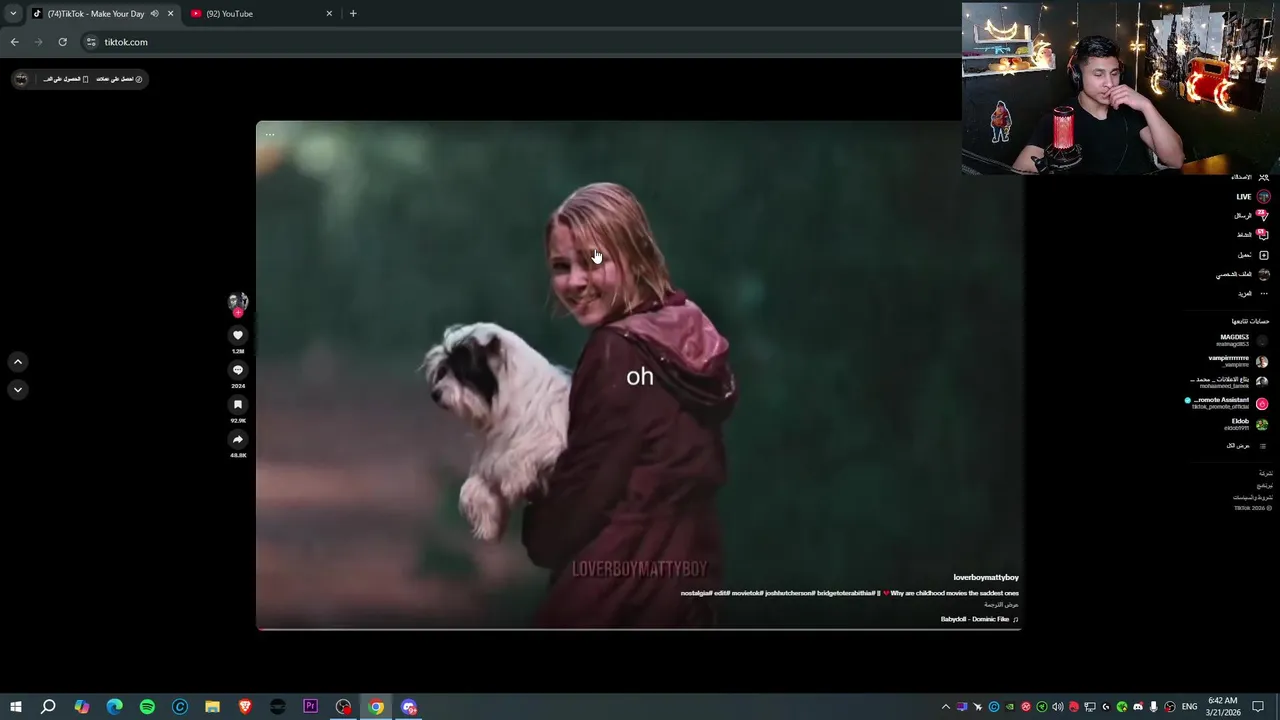The image size is (1280, 720).
Task: Open comments via the speech bubble icon
Action: click(x=238, y=370)
